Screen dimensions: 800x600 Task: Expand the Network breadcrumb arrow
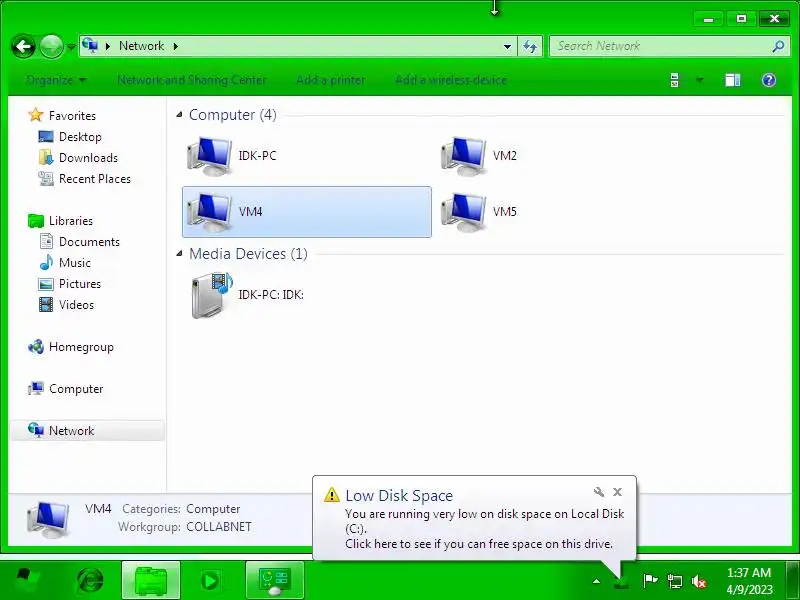(176, 46)
